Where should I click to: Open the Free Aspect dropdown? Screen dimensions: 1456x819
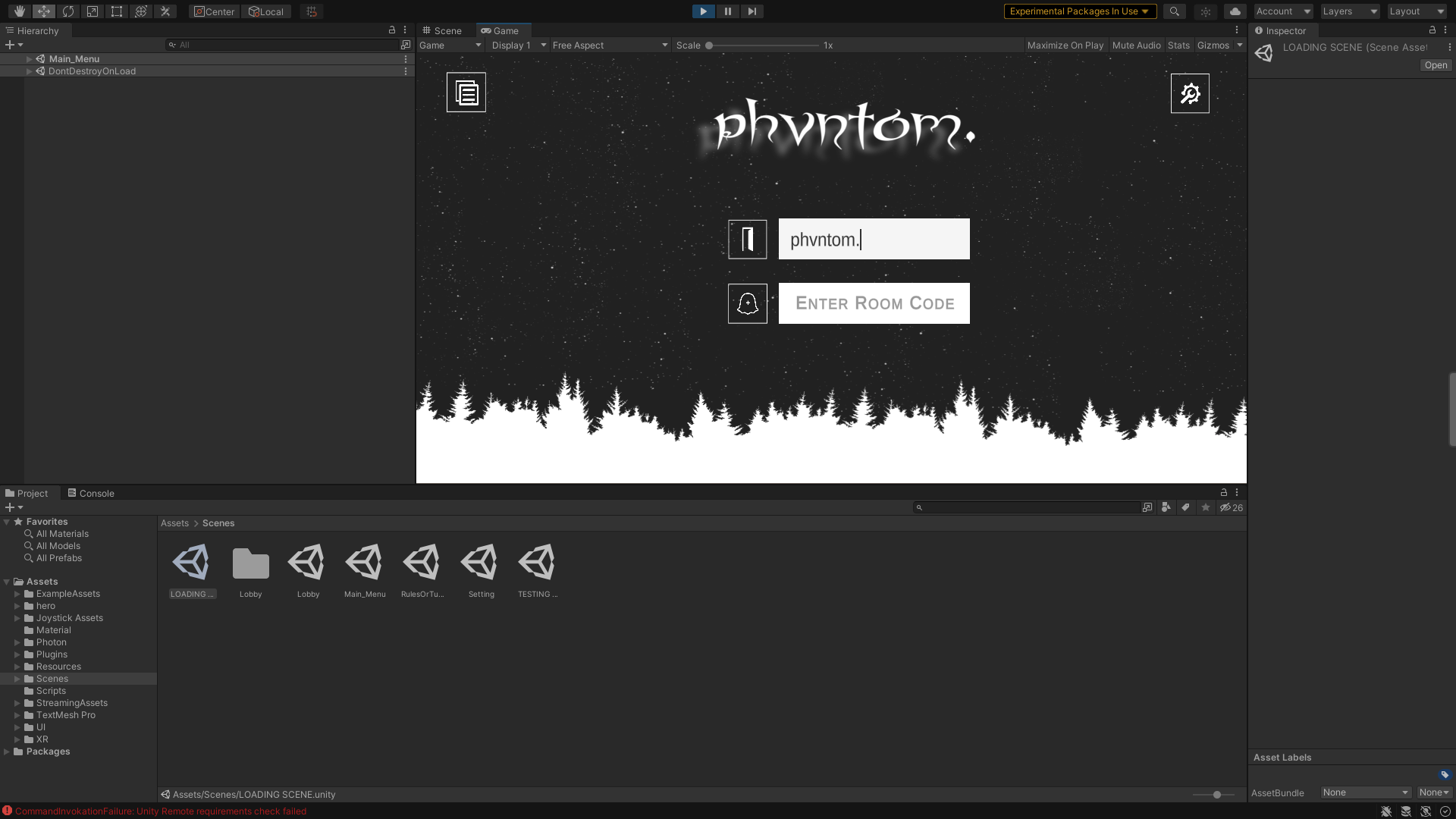pyautogui.click(x=610, y=45)
